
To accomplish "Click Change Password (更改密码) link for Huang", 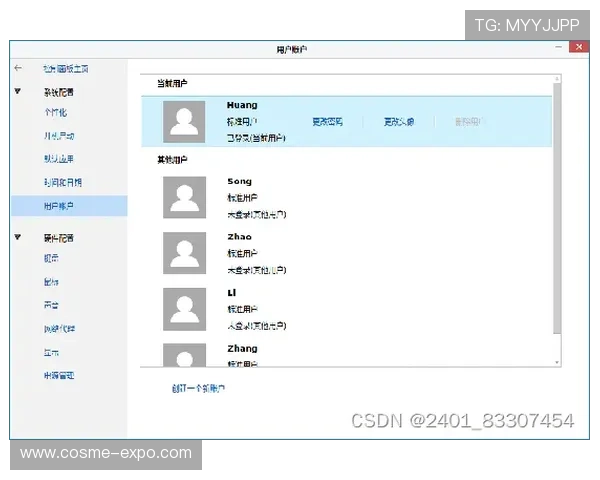I will coord(327,122).
